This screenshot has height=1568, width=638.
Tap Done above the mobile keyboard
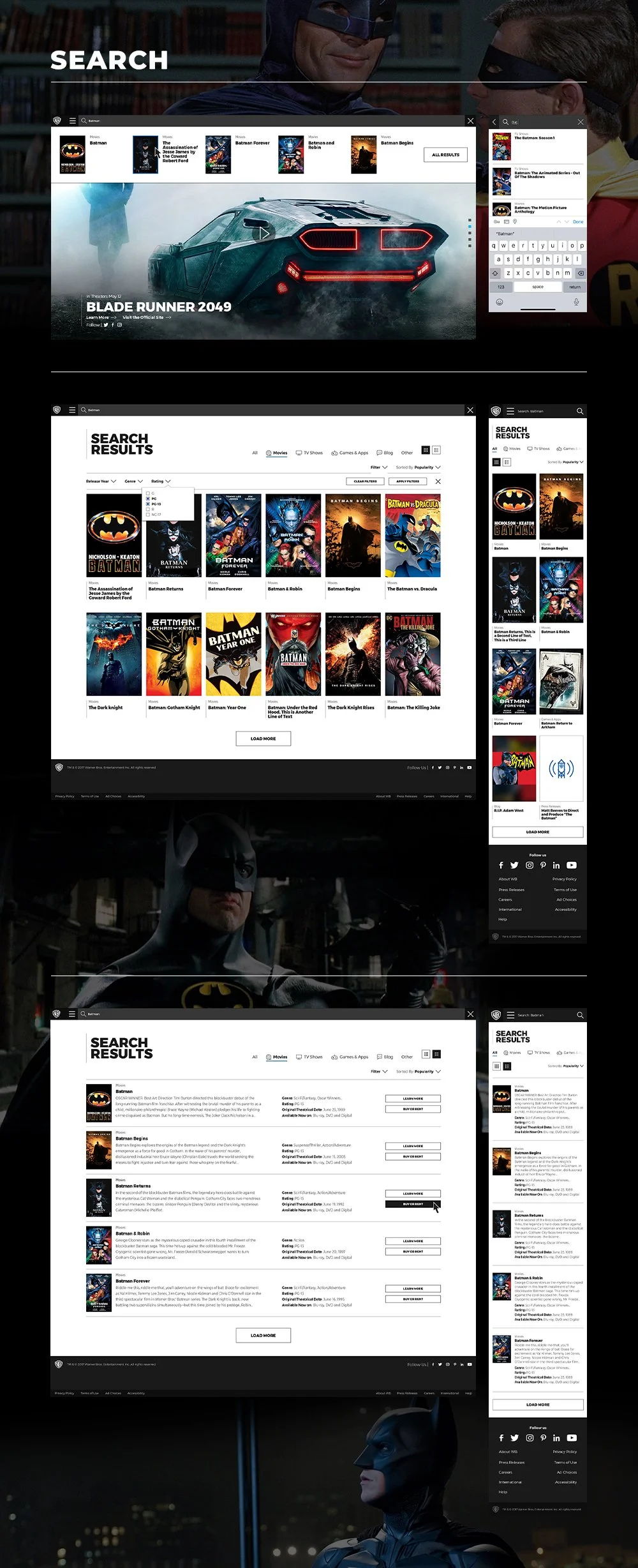tap(577, 222)
